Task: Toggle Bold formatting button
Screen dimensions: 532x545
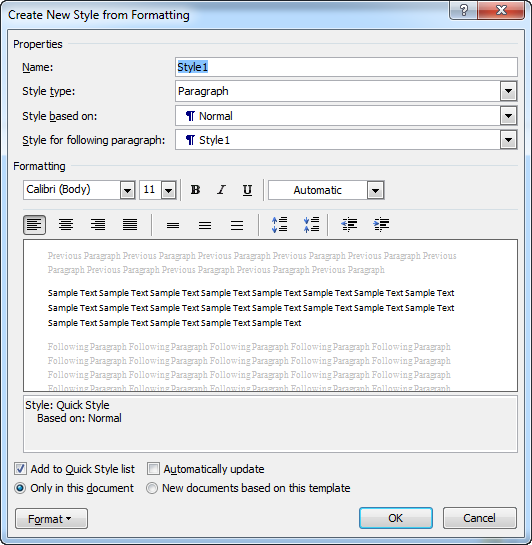Action: [195, 190]
